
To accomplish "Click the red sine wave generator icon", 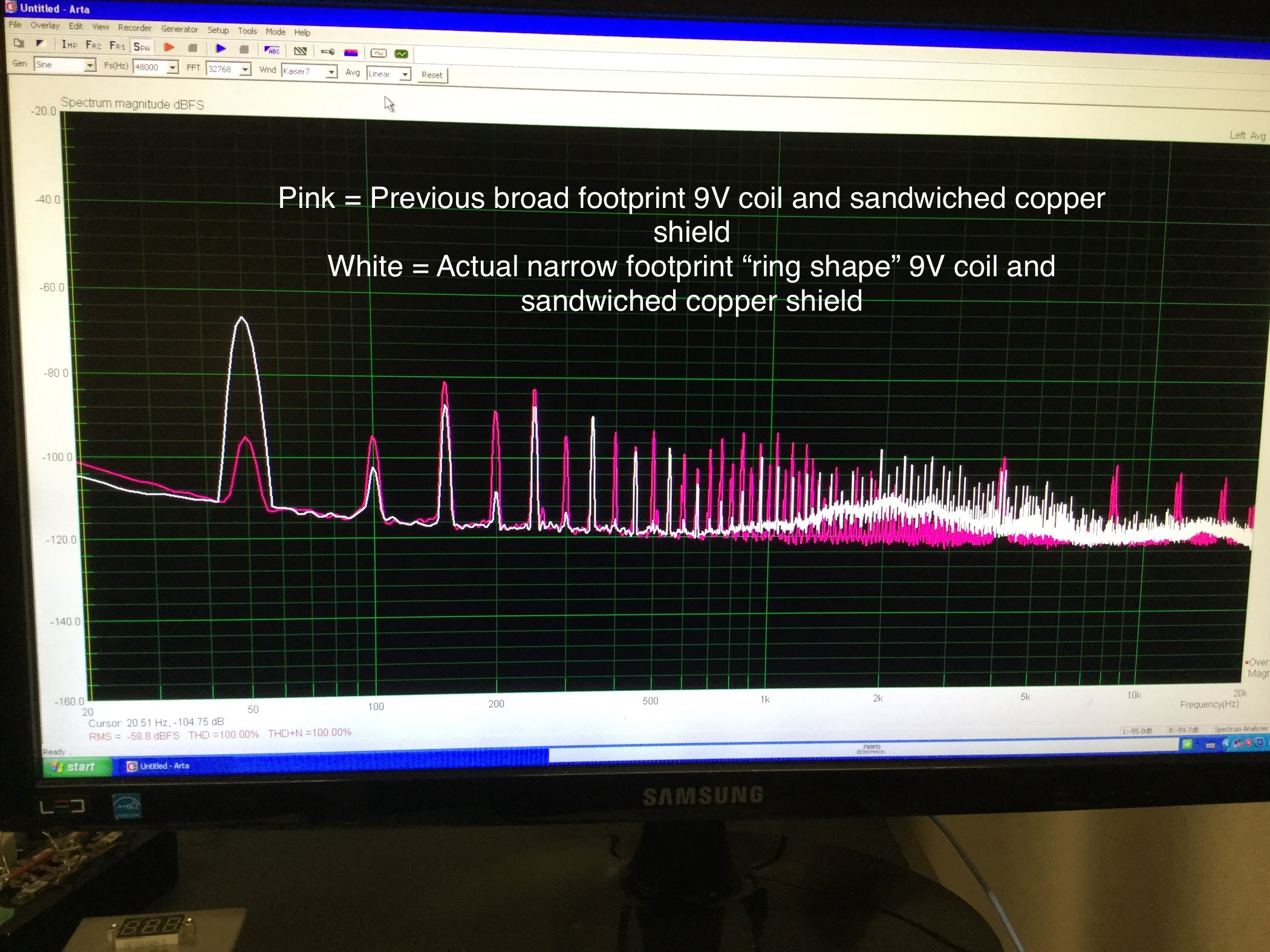I will tap(378, 53).
